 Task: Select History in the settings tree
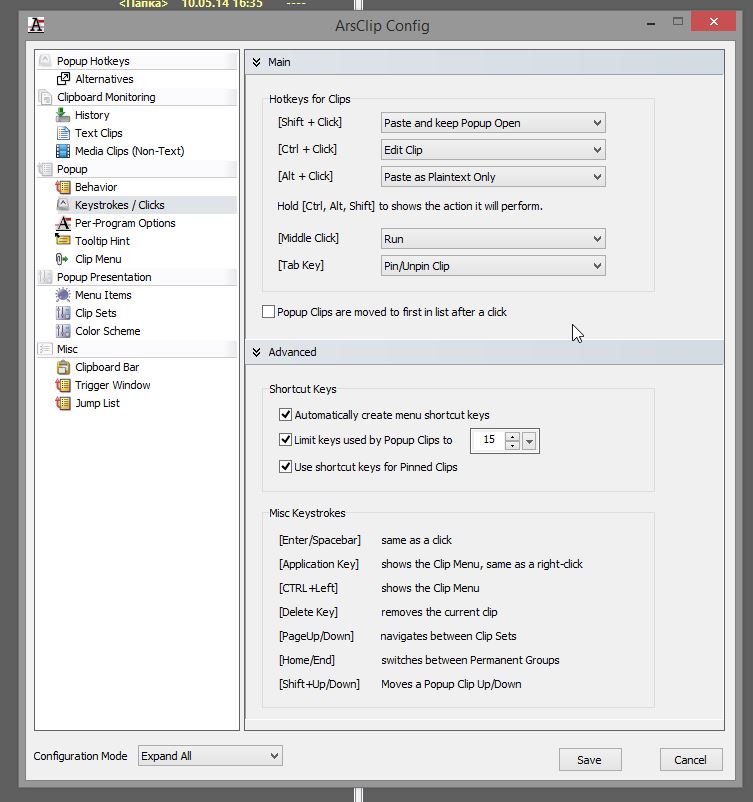(x=92, y=115)
